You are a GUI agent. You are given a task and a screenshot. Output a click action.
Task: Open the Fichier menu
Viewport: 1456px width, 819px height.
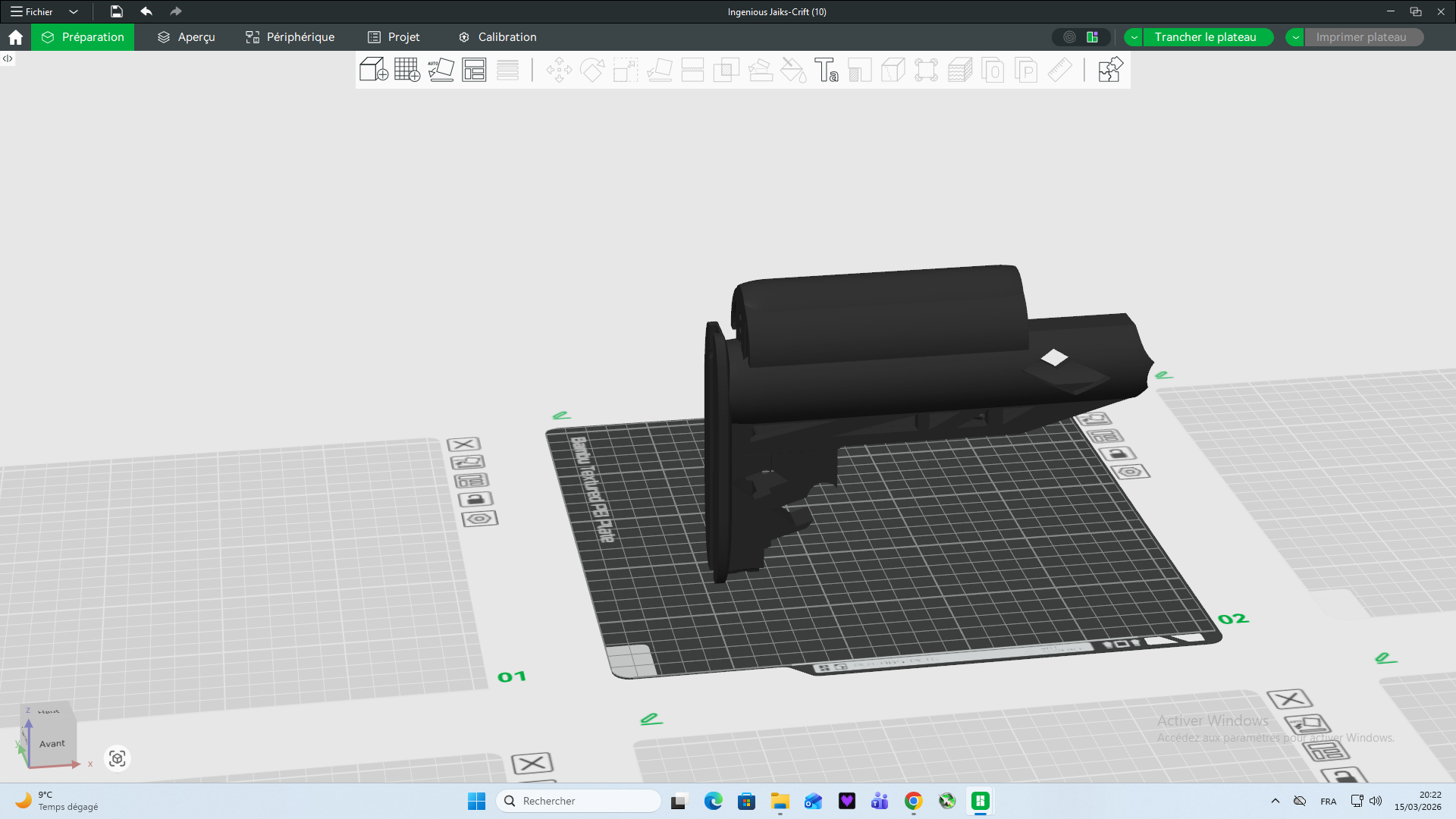click(x=32, y=11)
